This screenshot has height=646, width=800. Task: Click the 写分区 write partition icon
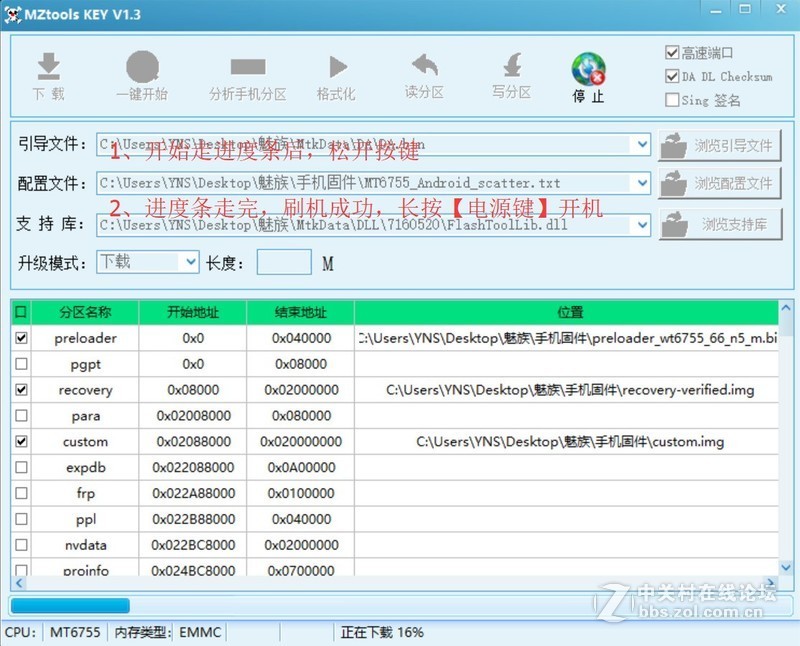click(511, 72)
